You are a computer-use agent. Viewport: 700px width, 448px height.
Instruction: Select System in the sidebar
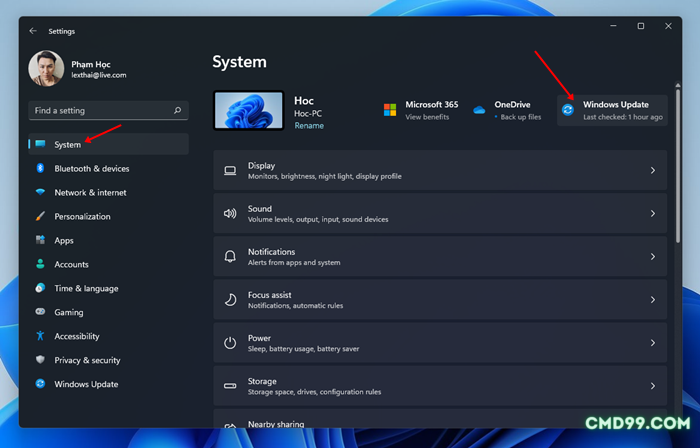coord(108,144)
